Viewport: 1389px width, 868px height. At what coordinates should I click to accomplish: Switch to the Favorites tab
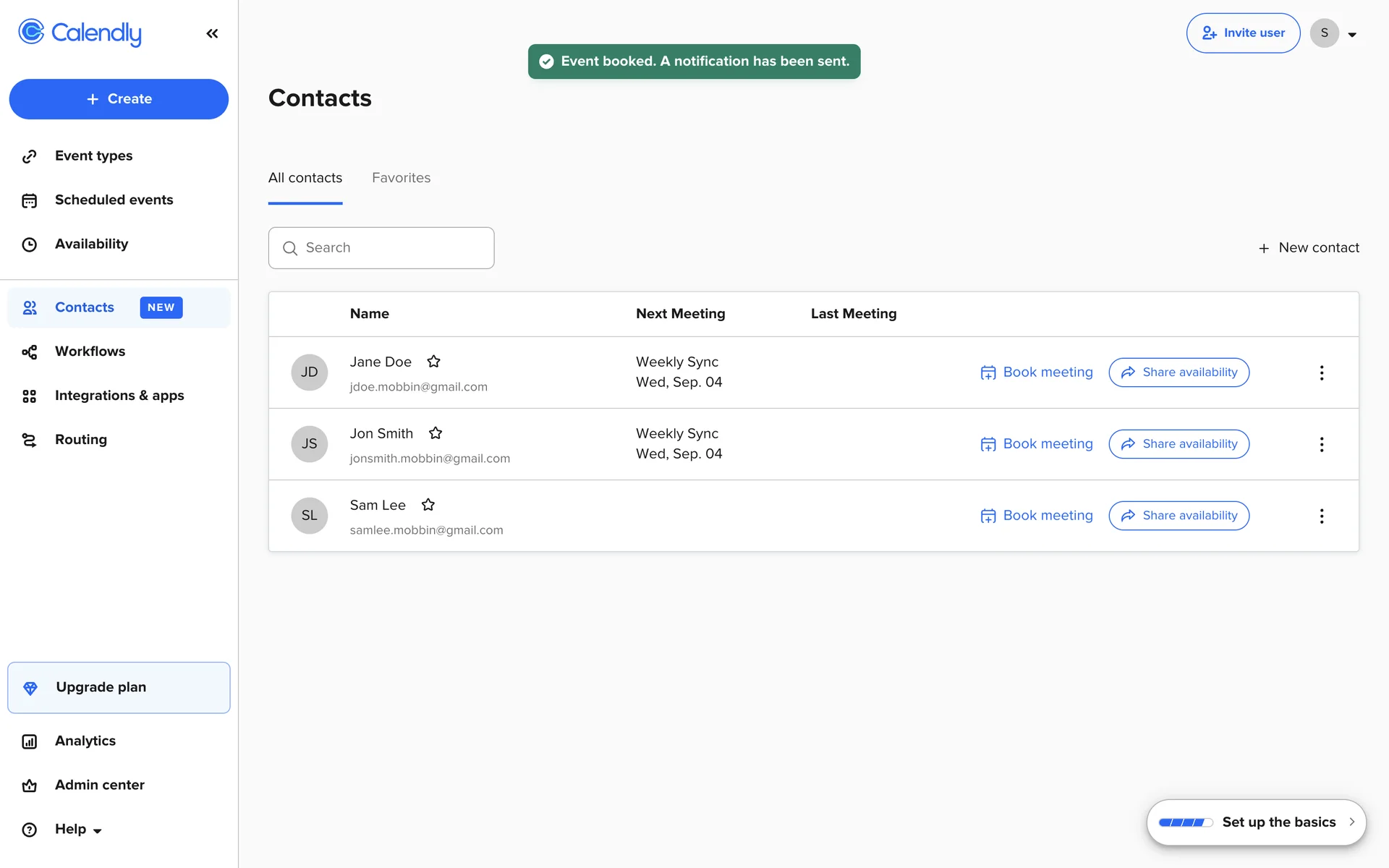coord(401,178)
